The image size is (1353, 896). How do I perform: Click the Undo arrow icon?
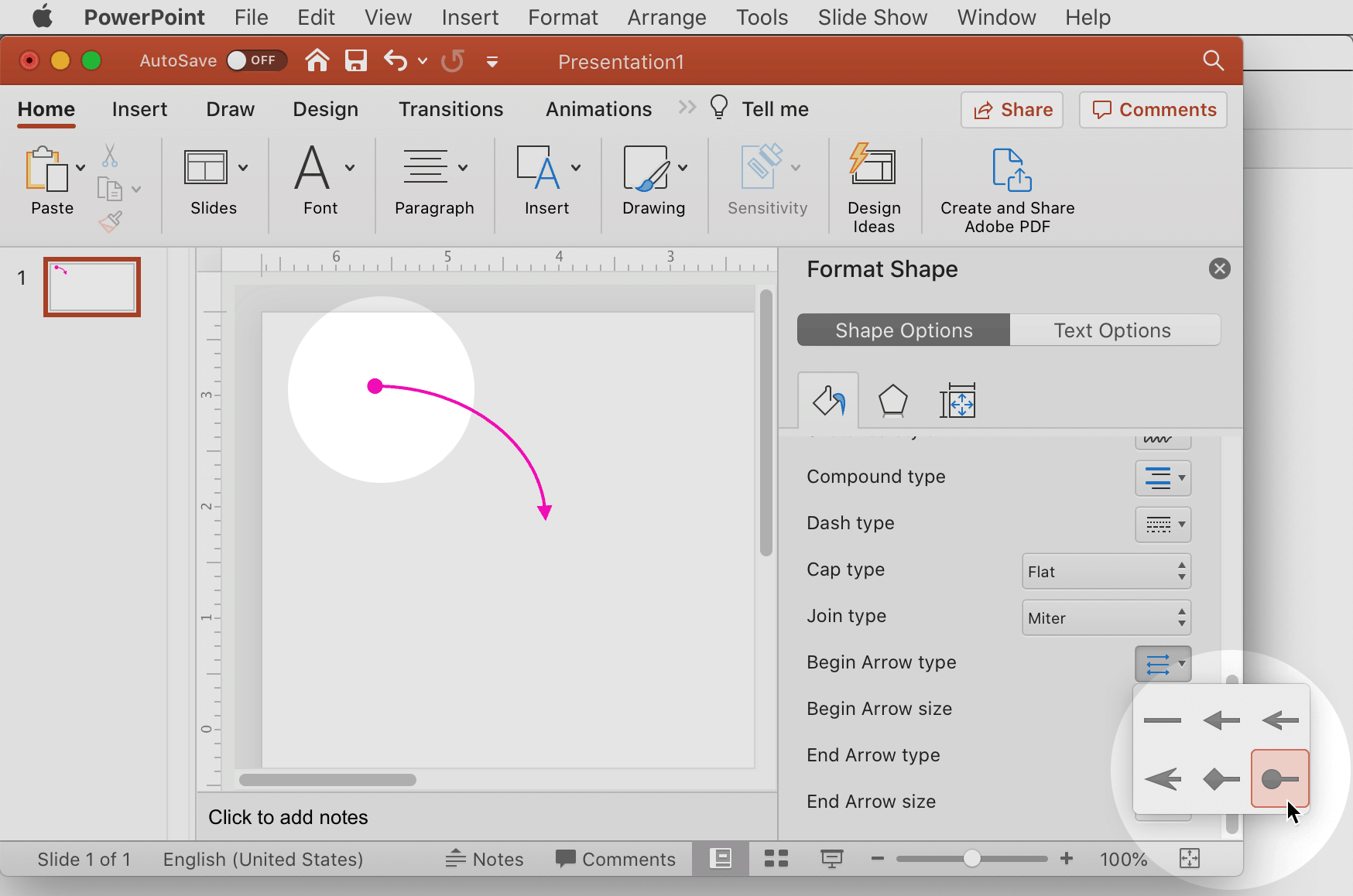point(396,60)
